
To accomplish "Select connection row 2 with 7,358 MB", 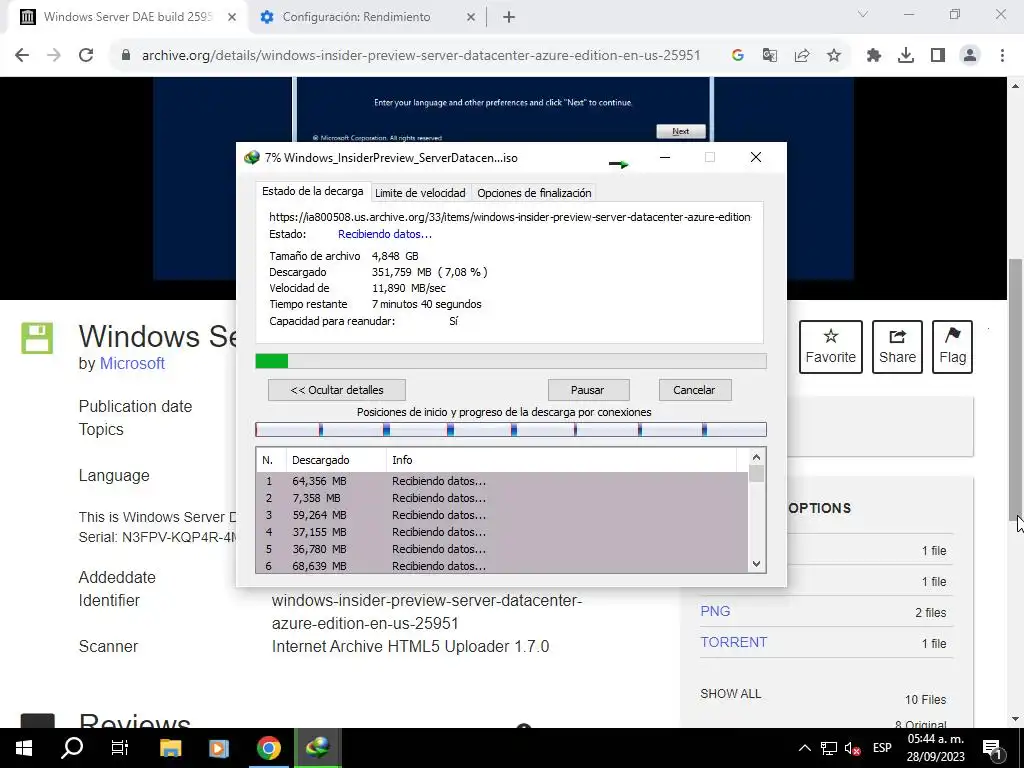I will [x=502, y=498].
